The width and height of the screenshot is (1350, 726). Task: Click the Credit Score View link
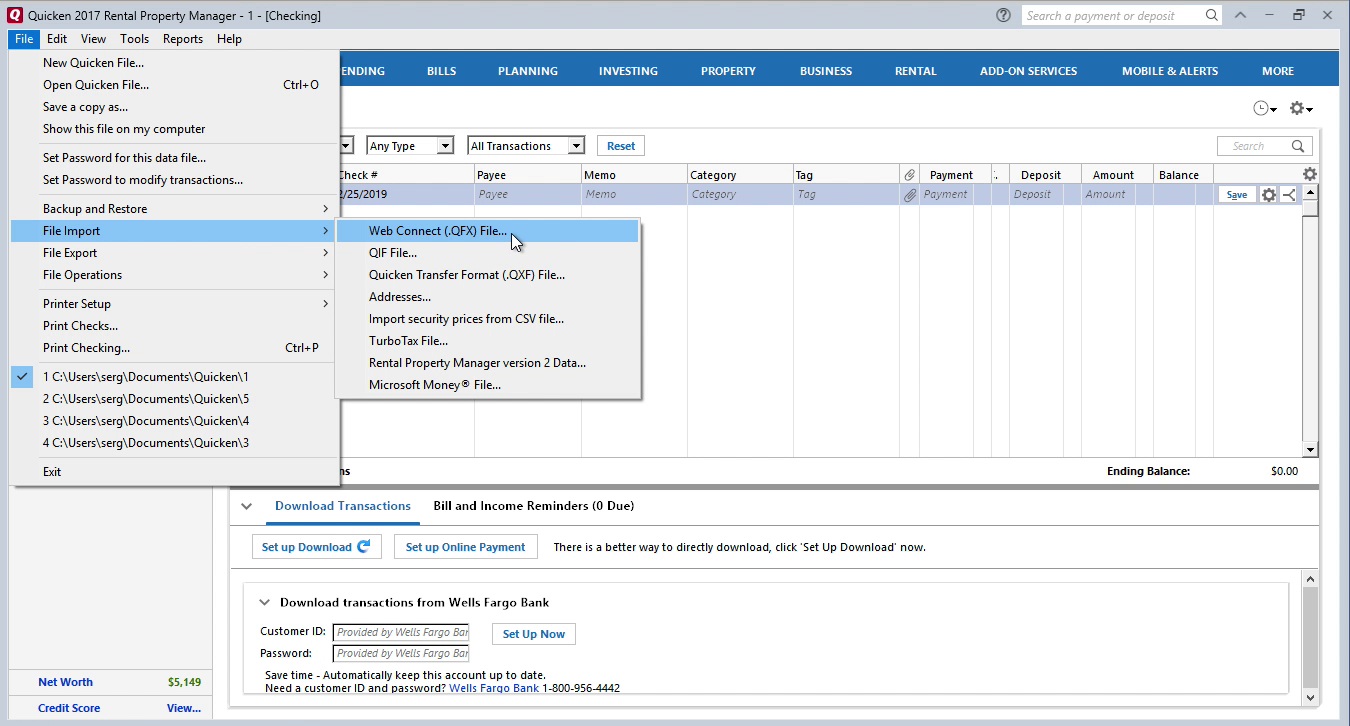184,708
